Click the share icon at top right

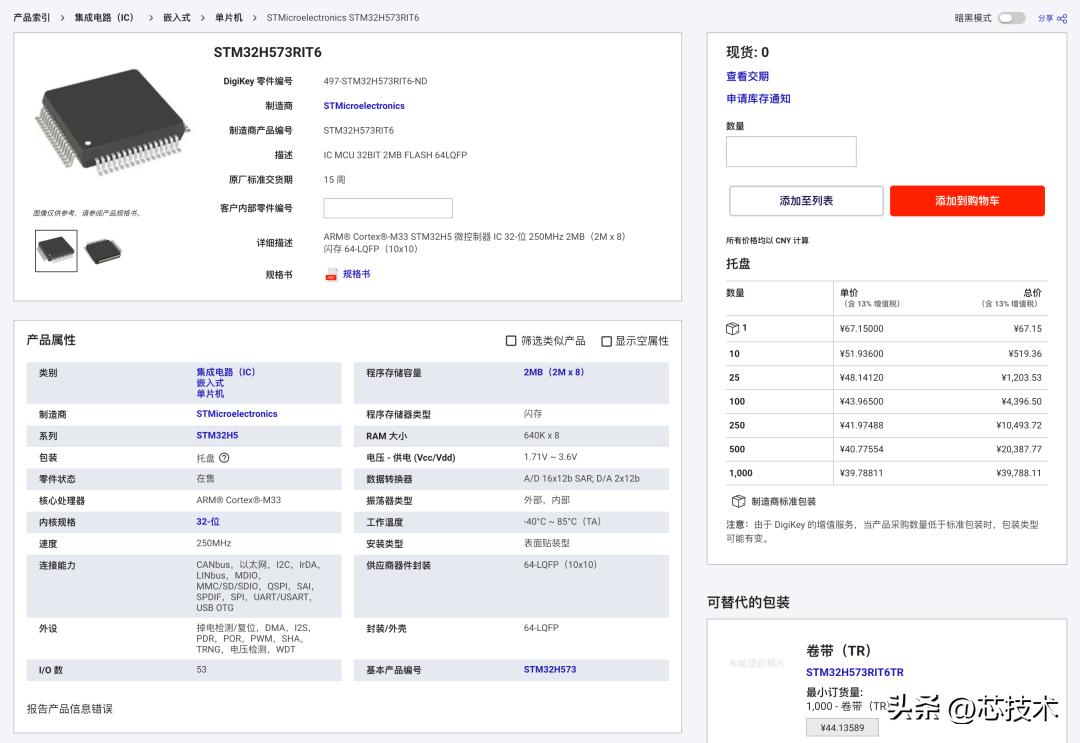tap(1061, 19)
